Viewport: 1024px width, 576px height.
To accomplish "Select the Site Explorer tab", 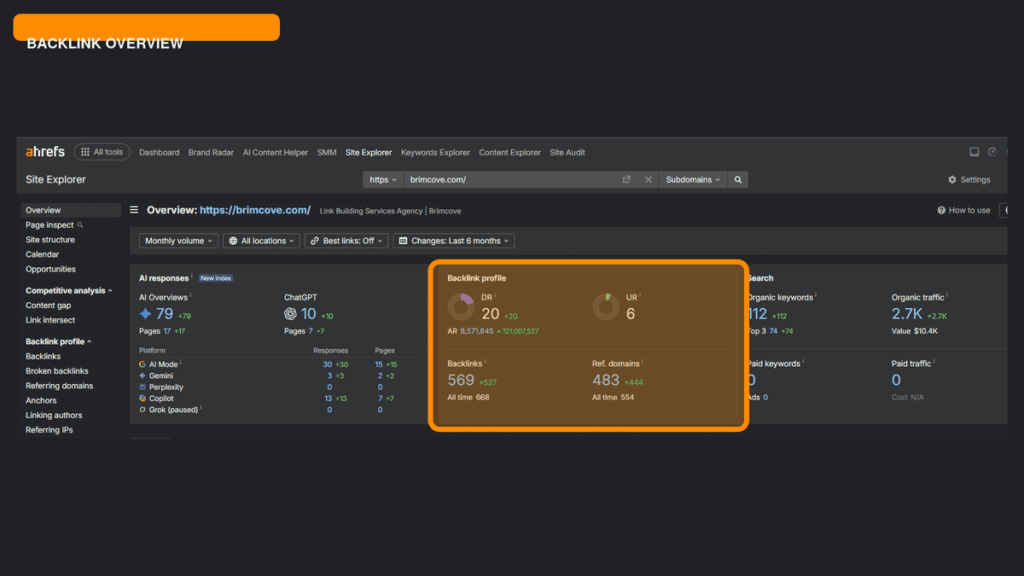I will (x=368, y=152).
